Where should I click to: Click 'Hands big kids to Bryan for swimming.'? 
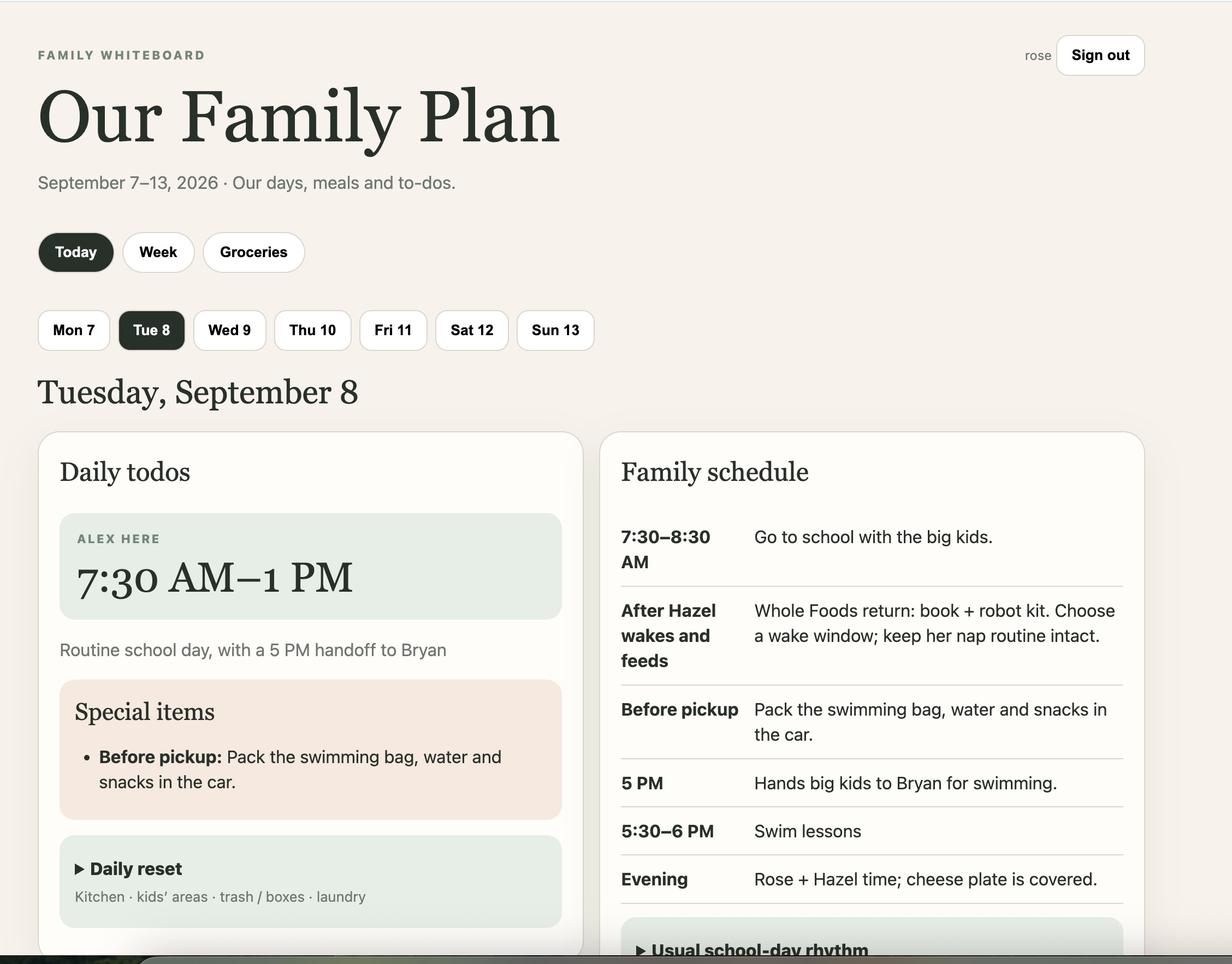coord(905,783)
